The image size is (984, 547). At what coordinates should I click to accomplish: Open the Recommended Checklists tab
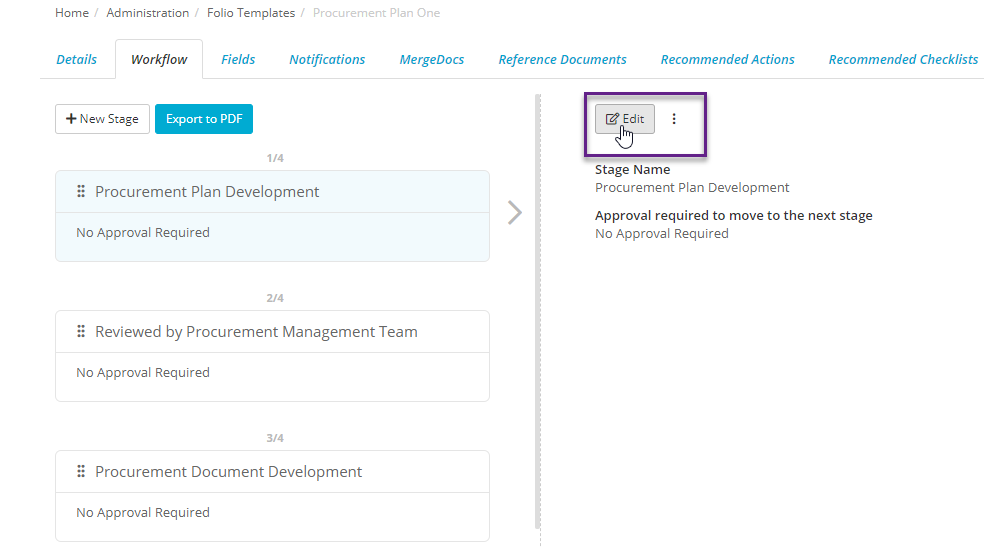pyautogui.click(x=903, y=60)
